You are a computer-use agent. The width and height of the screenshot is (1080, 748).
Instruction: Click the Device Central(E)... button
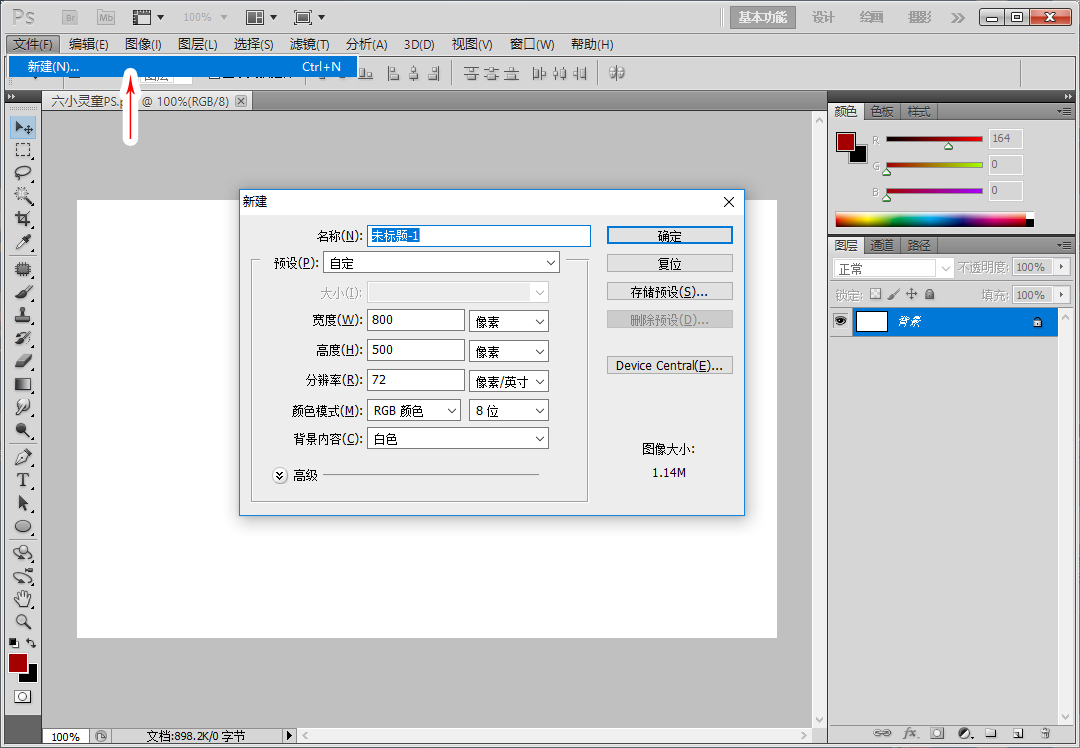(669, 365)
